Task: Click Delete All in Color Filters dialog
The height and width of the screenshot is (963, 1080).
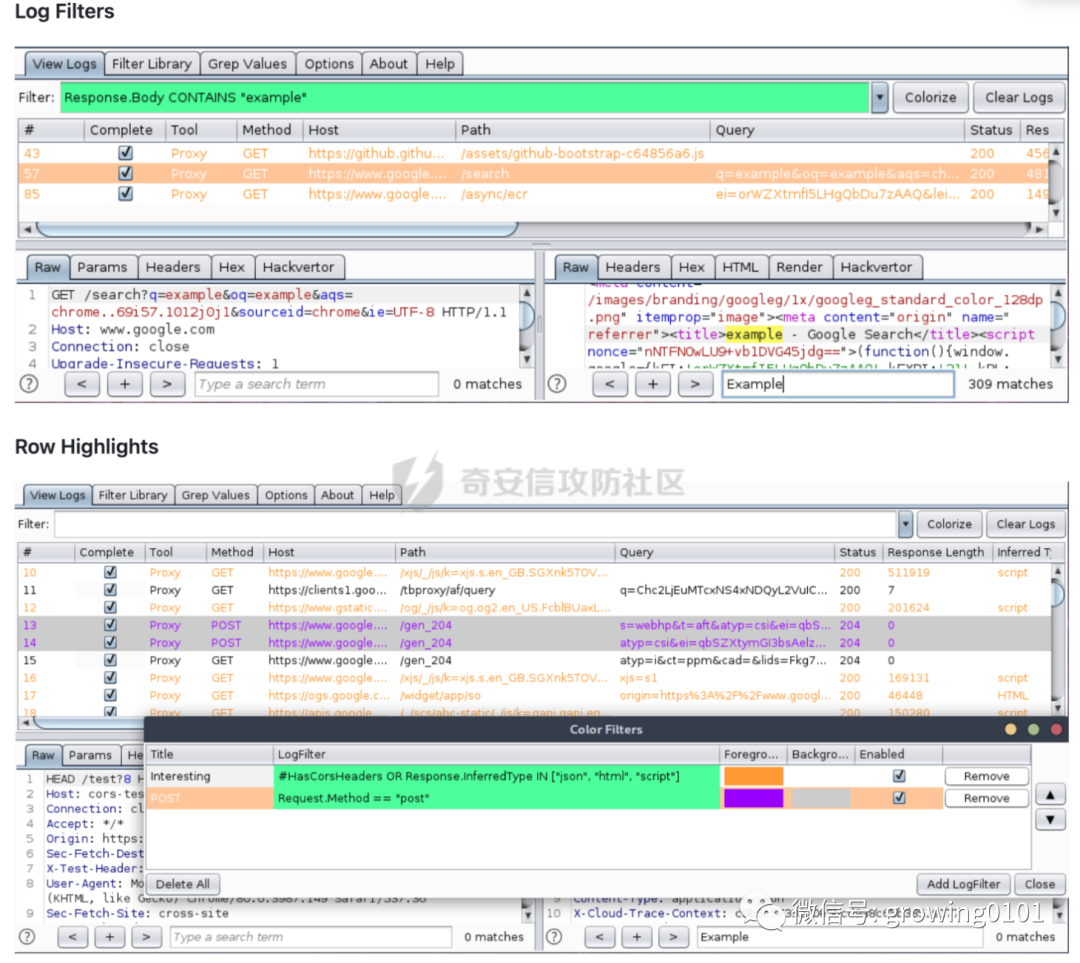Action: pos(183,884)
